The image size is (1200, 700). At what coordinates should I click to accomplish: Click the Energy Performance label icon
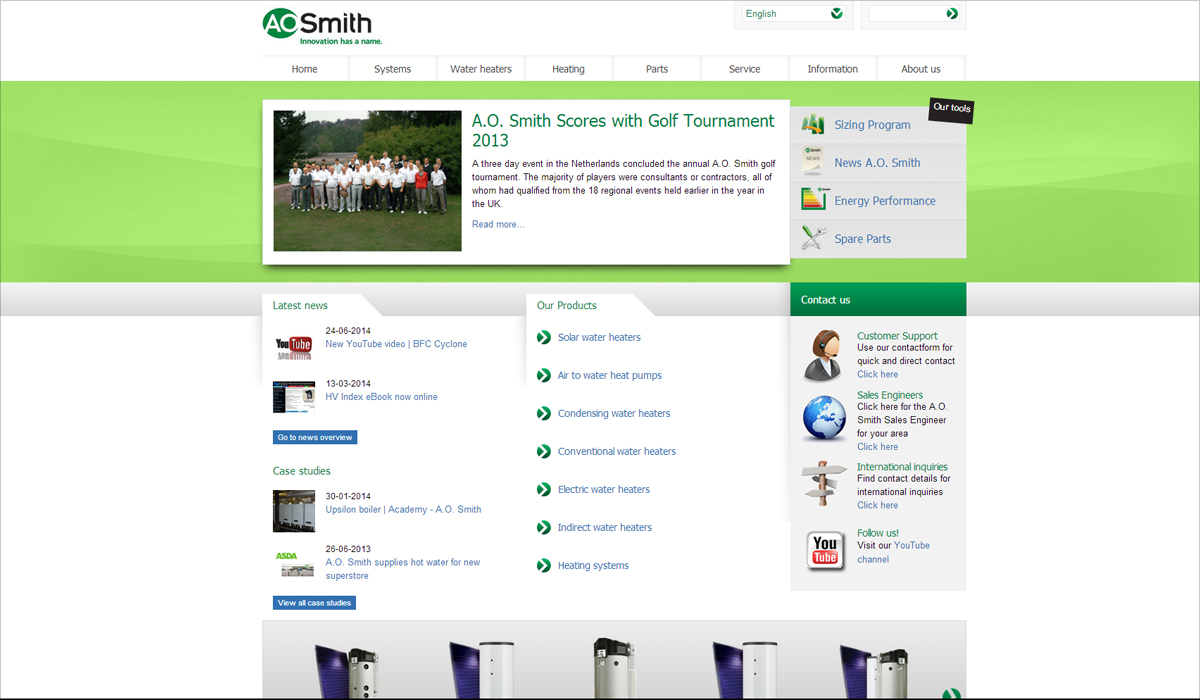(x=813, y=199)
